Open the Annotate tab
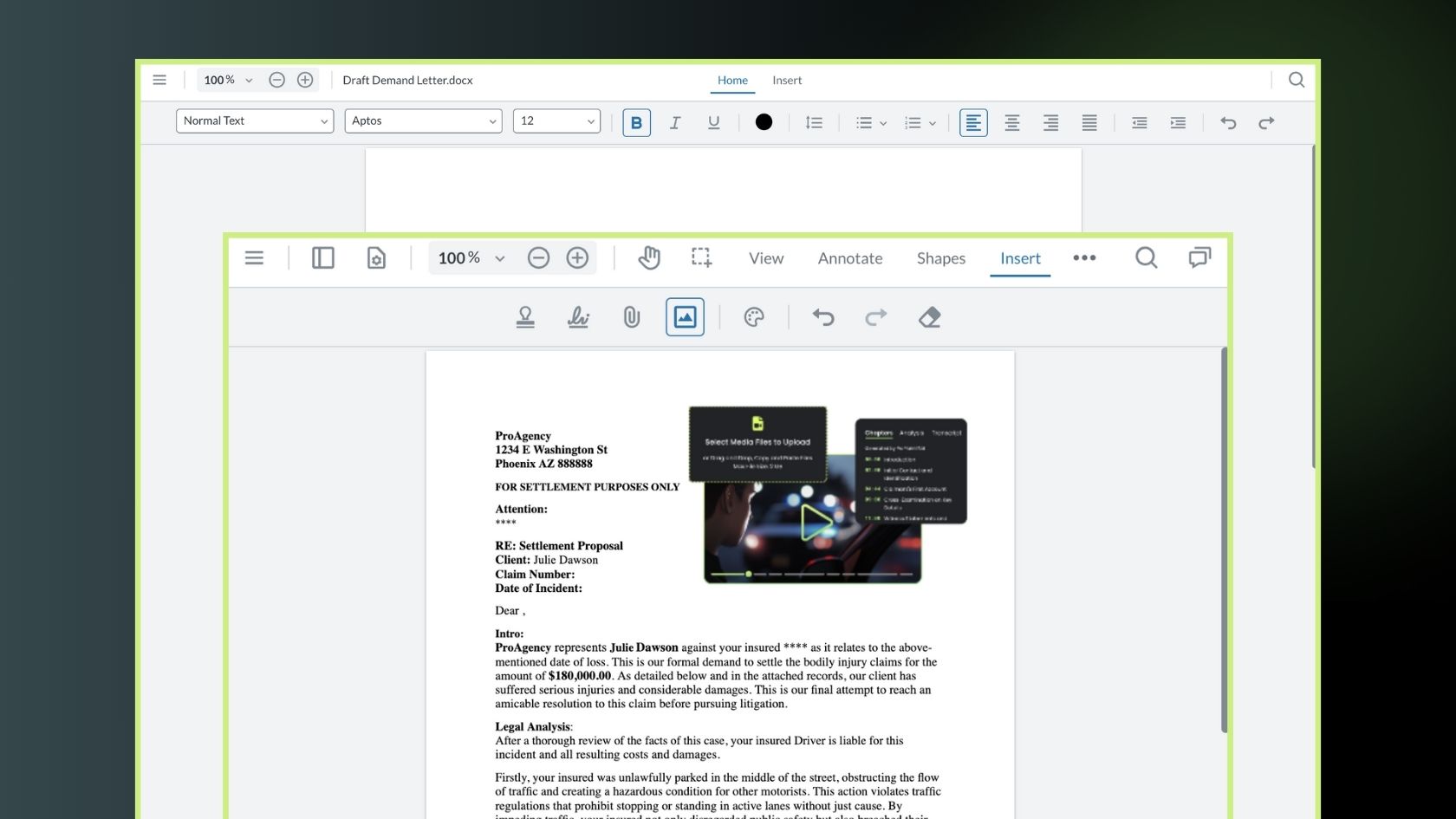 850,258
